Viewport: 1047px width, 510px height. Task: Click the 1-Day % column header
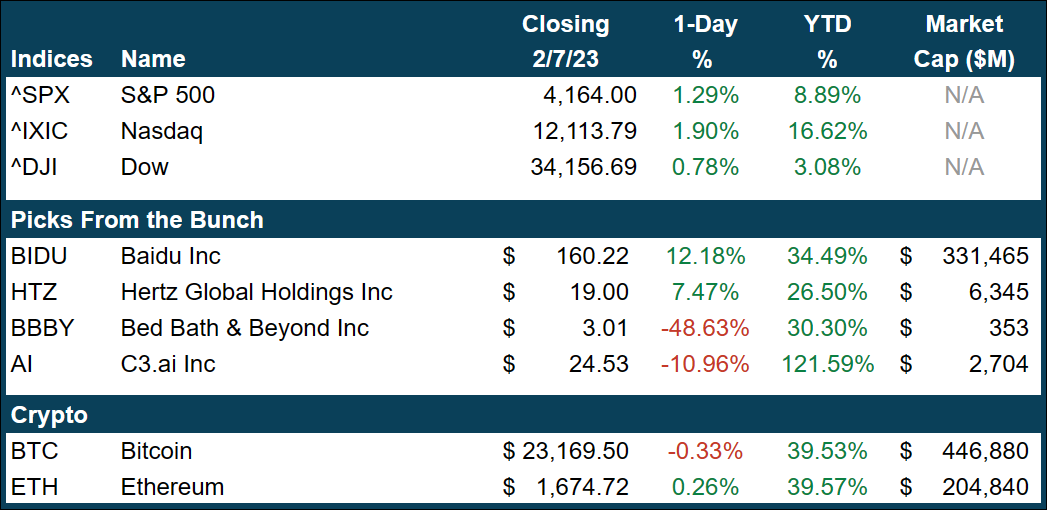(702, 42)
